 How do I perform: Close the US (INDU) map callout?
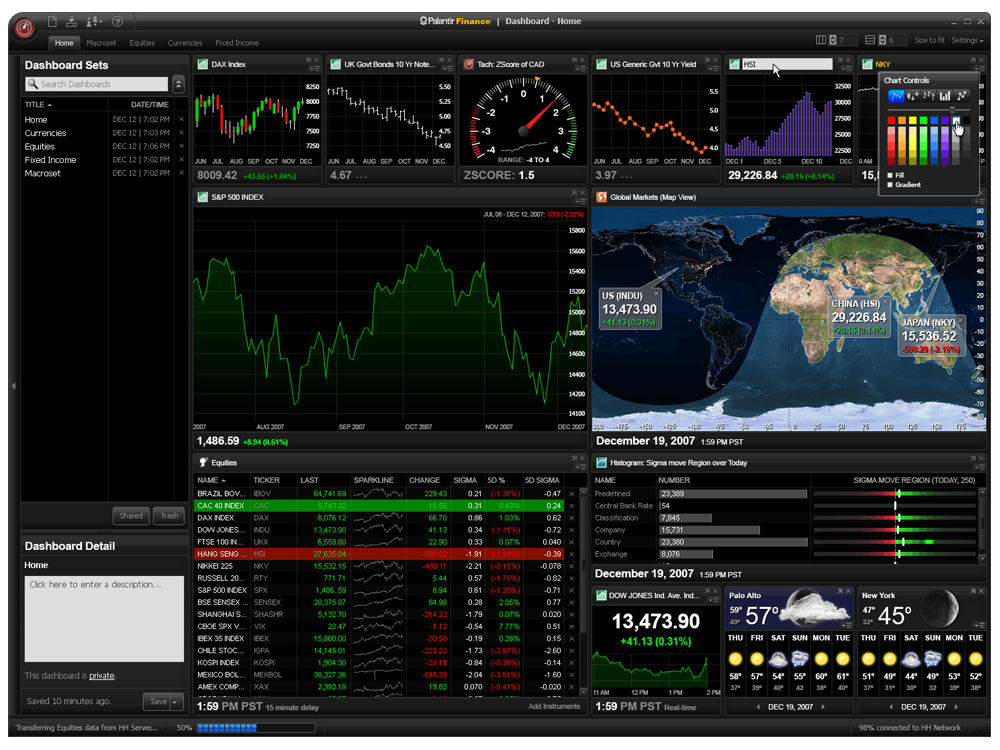[656, 293]
